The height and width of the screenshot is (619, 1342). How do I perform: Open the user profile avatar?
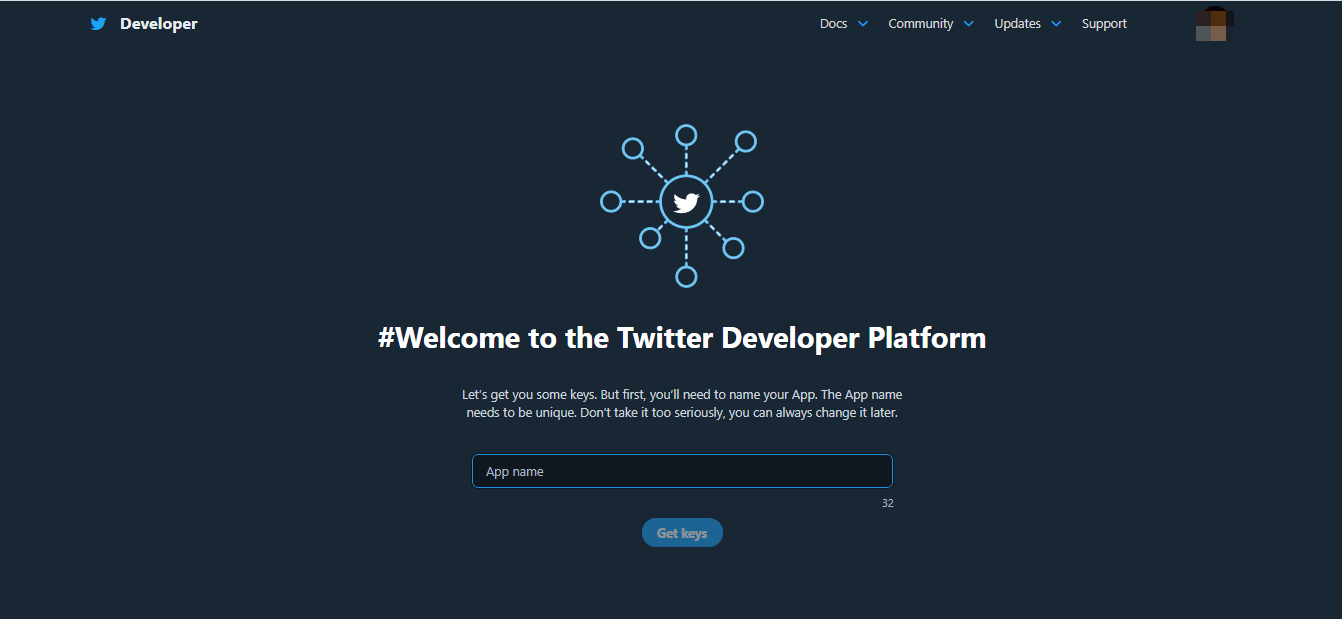point(1214,24)
